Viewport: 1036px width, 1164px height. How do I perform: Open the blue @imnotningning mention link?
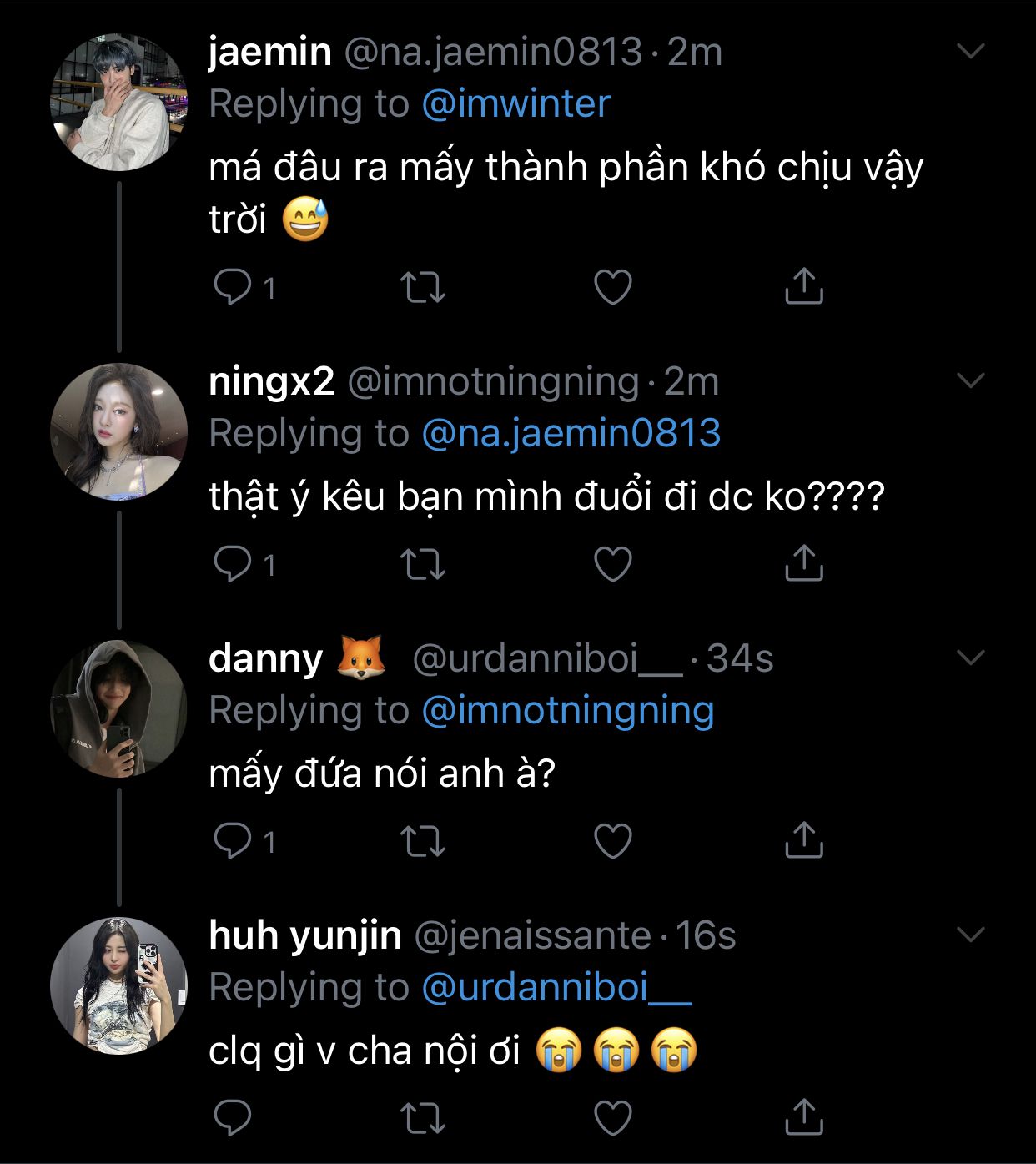(x=568, y=711)
